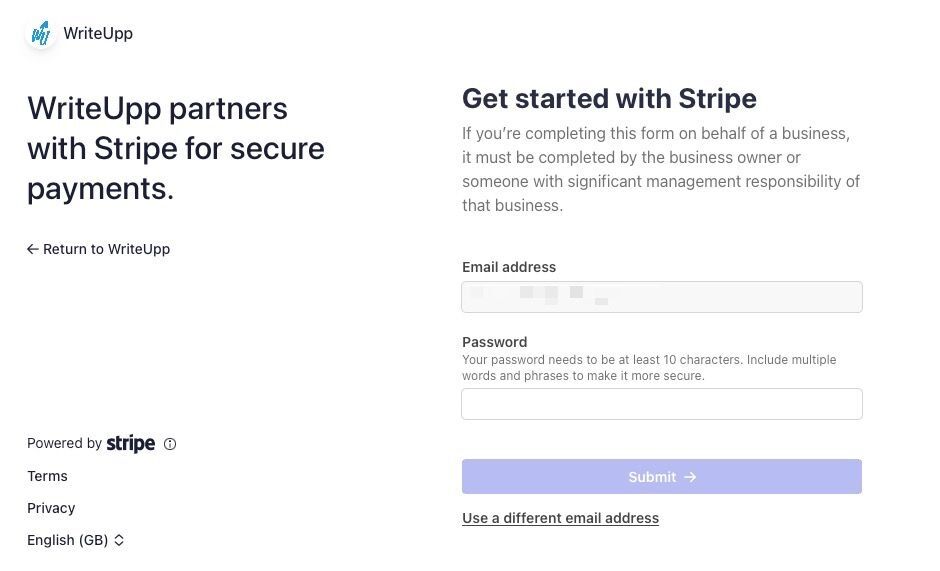The width and height of the screenshot is (940, 571).
Task: Expand the English (GB) language selector
Action: (68, 540)
